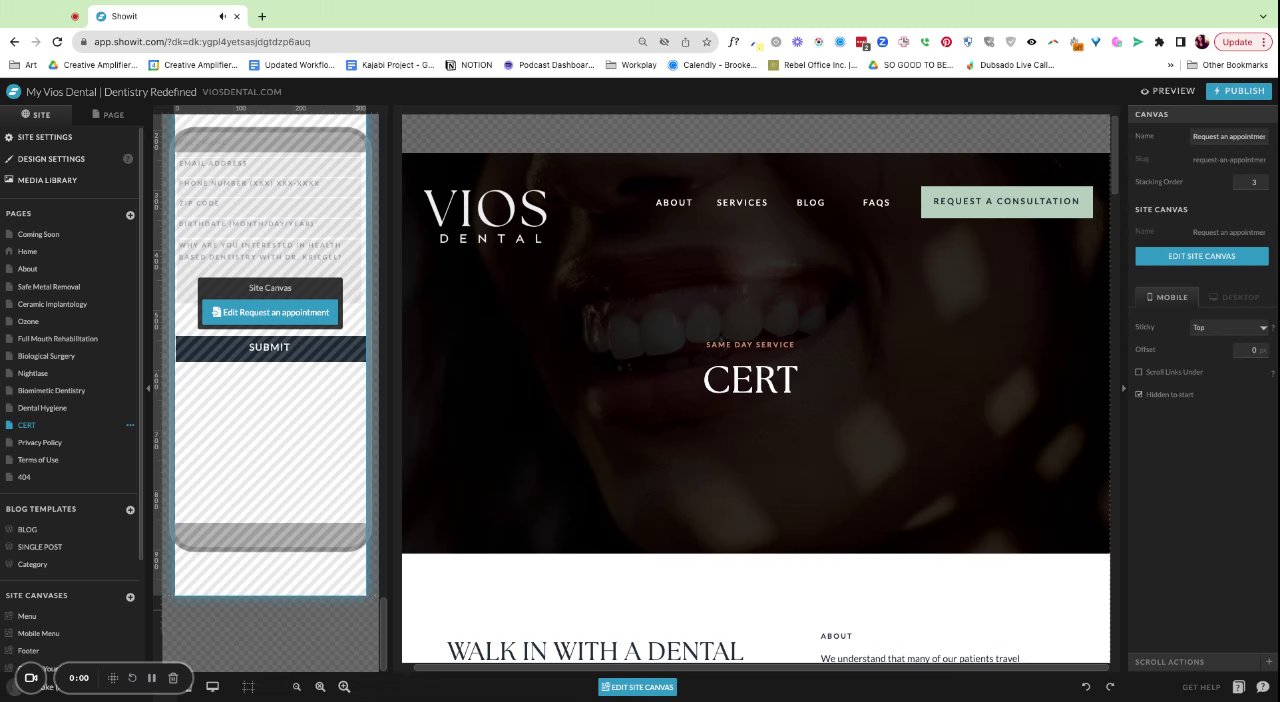Open the Other Bookmarks folder
This screenshot has height=702, width=1280.
(x=1227, y=65)
